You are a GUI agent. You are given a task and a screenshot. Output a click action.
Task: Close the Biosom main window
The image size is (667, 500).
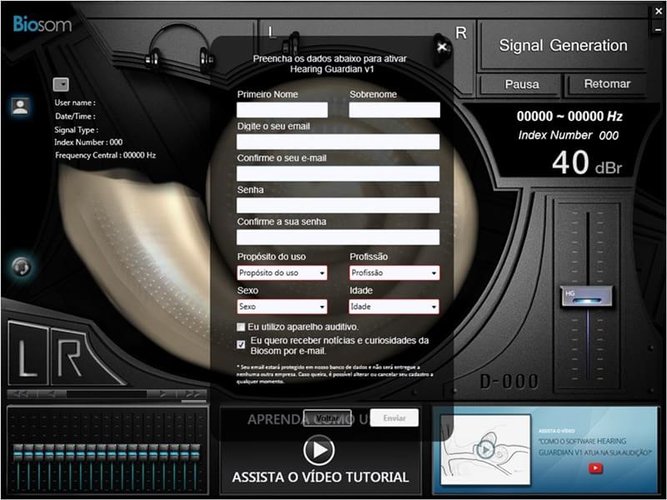click(x=658, y=11)
